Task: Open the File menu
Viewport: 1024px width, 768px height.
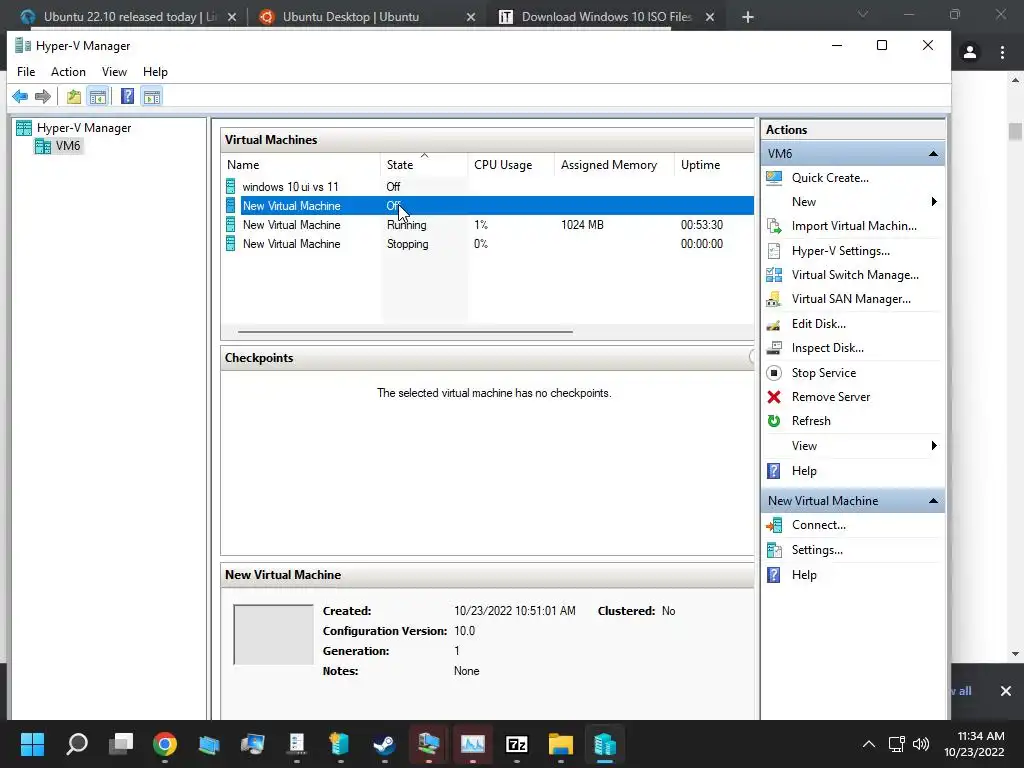Action: click(26, 72)
